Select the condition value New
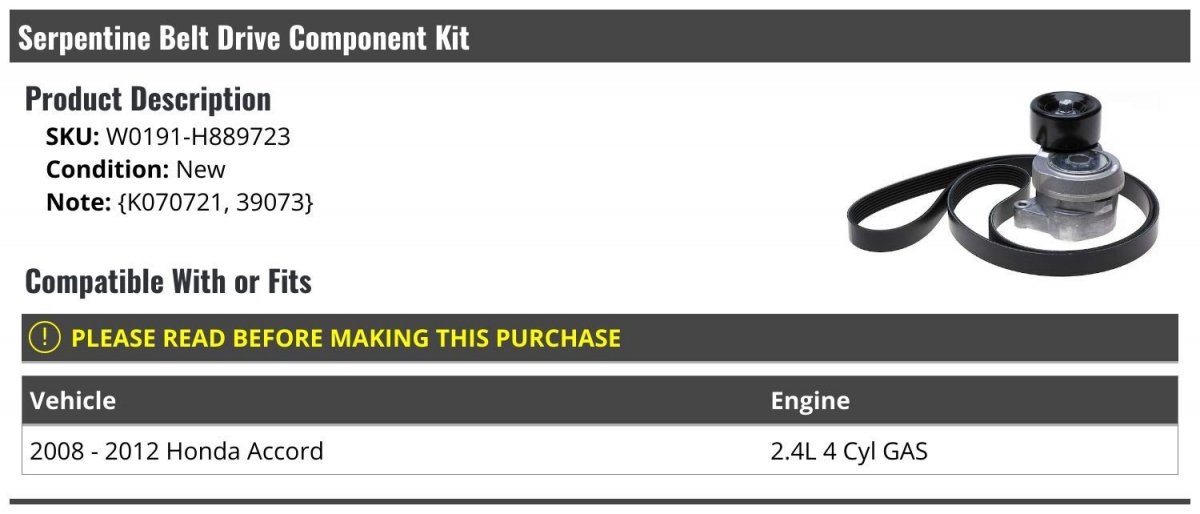This screenshot has width=1200, height=514. click(x=201, y=169)
